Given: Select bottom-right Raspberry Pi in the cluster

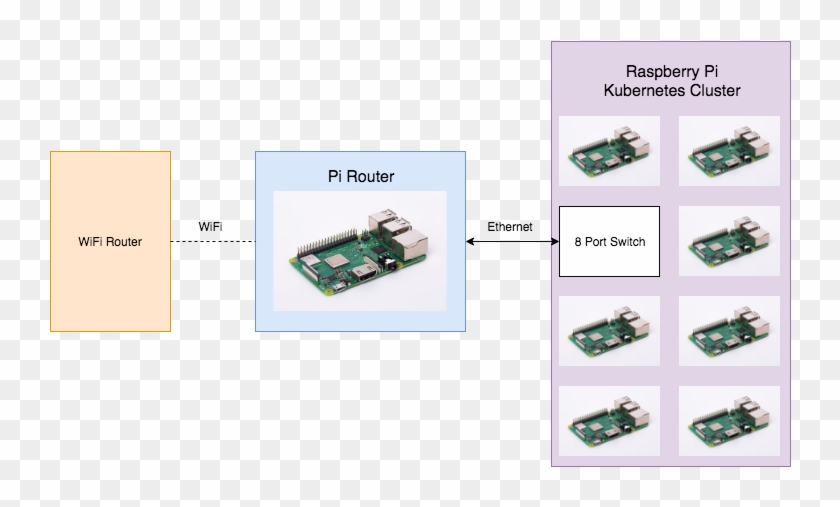Looking at the screenshot, I should 729,421.
